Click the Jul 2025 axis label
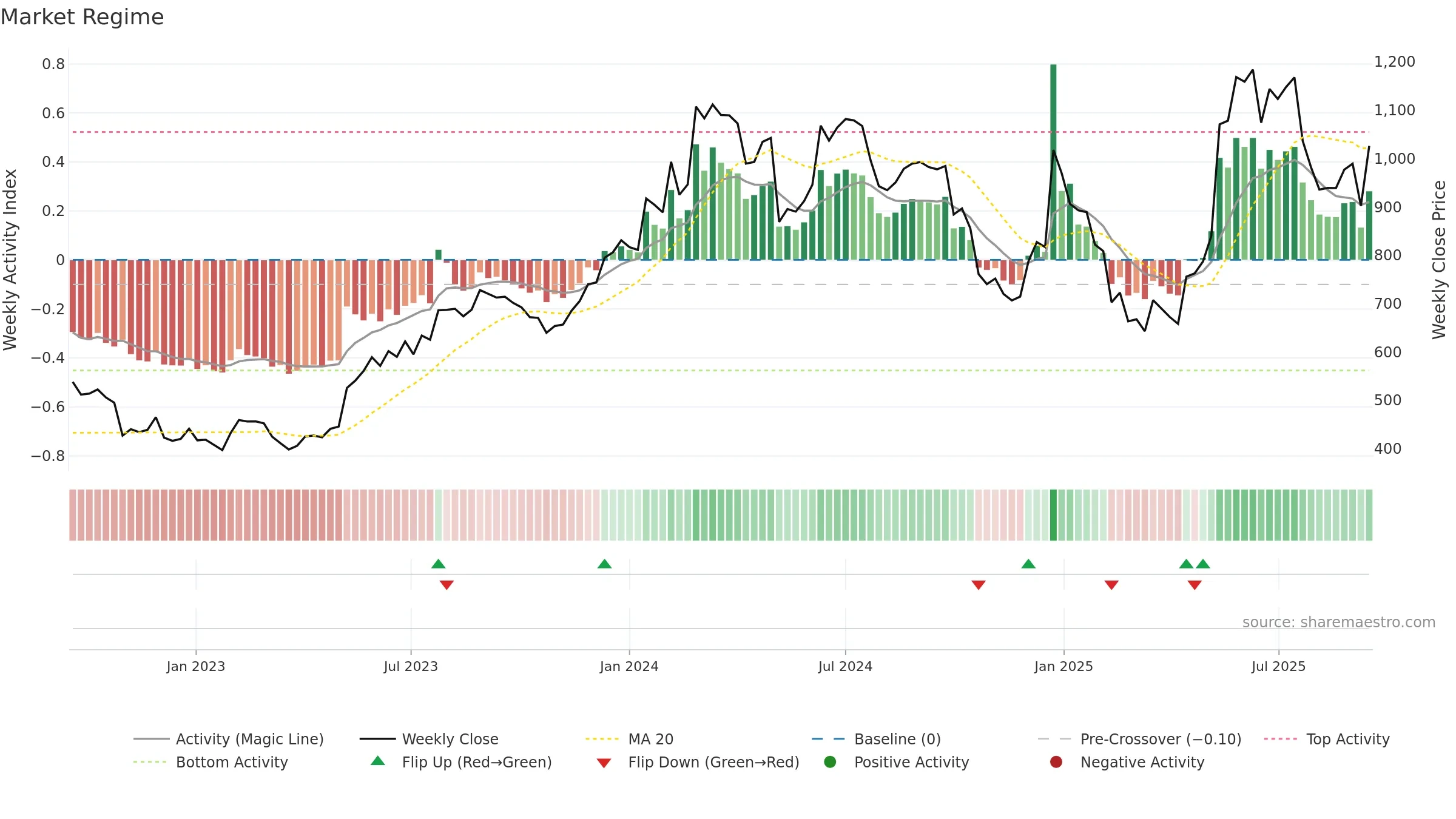Screen dimensions: 1456x819 click(1278, 667)
